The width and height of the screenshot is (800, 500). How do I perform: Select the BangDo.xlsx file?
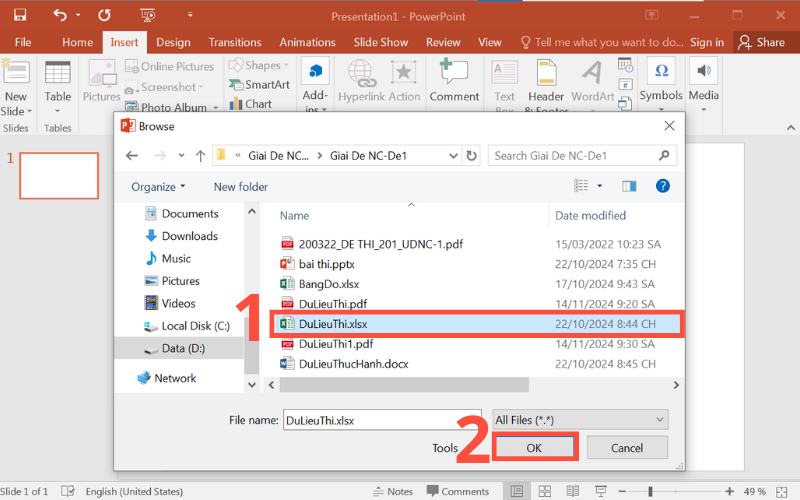click(x=328, y=284)
